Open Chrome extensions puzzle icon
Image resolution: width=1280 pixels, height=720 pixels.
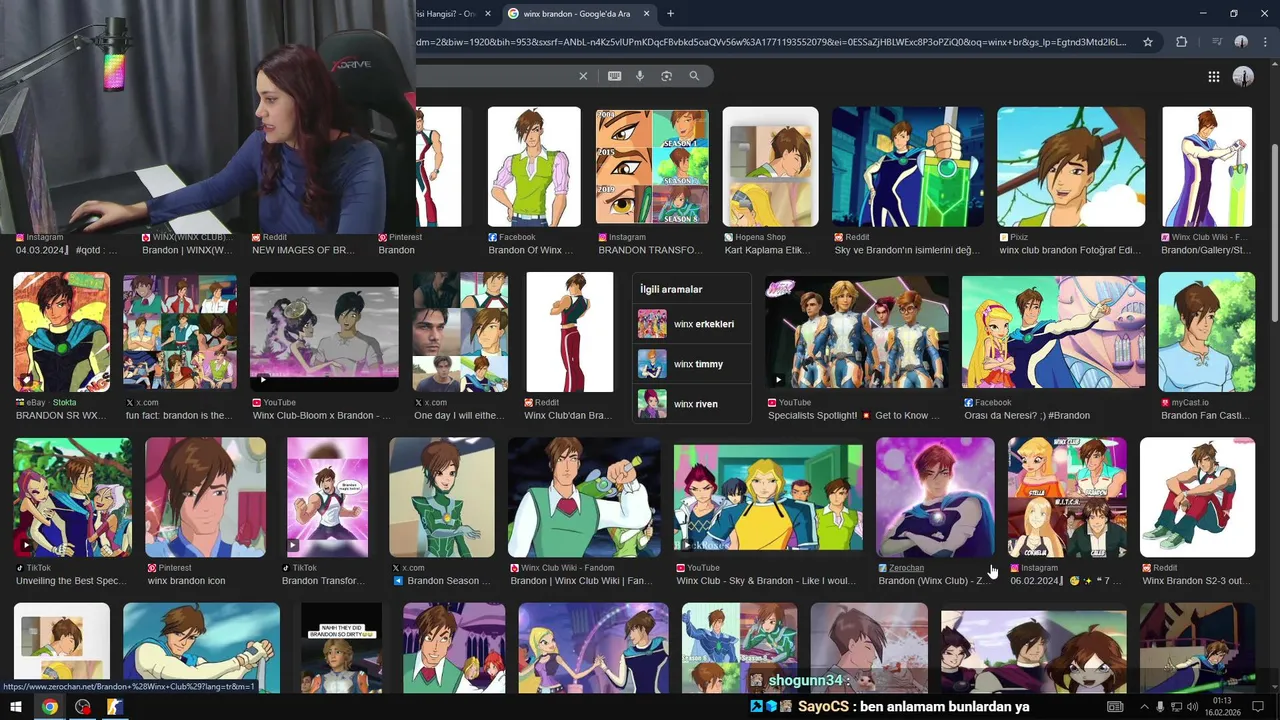(x=1182, y=42)
